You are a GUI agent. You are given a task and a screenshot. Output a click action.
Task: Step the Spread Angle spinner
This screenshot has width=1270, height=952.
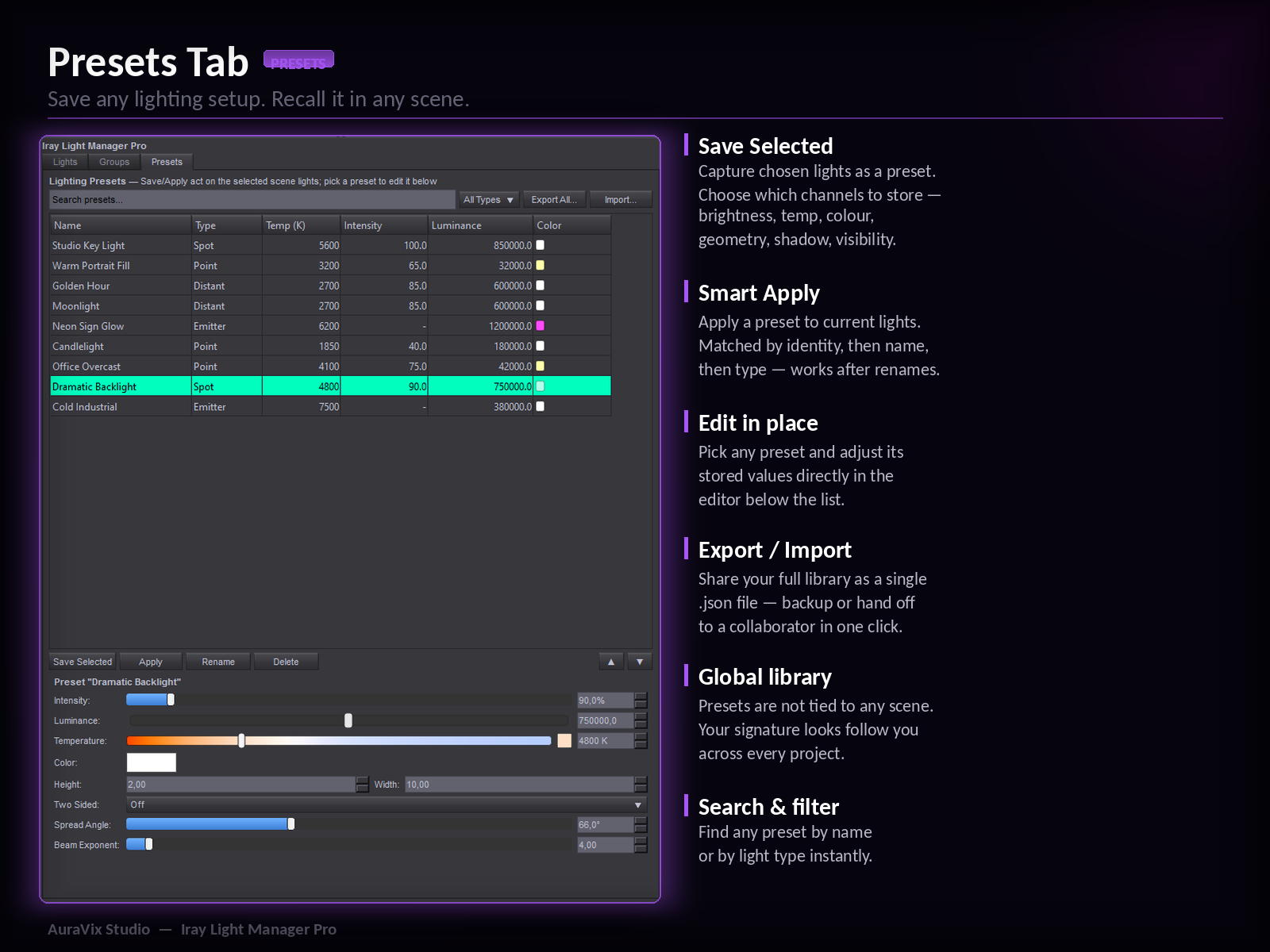pyautogui.click(x=641, y=825)
